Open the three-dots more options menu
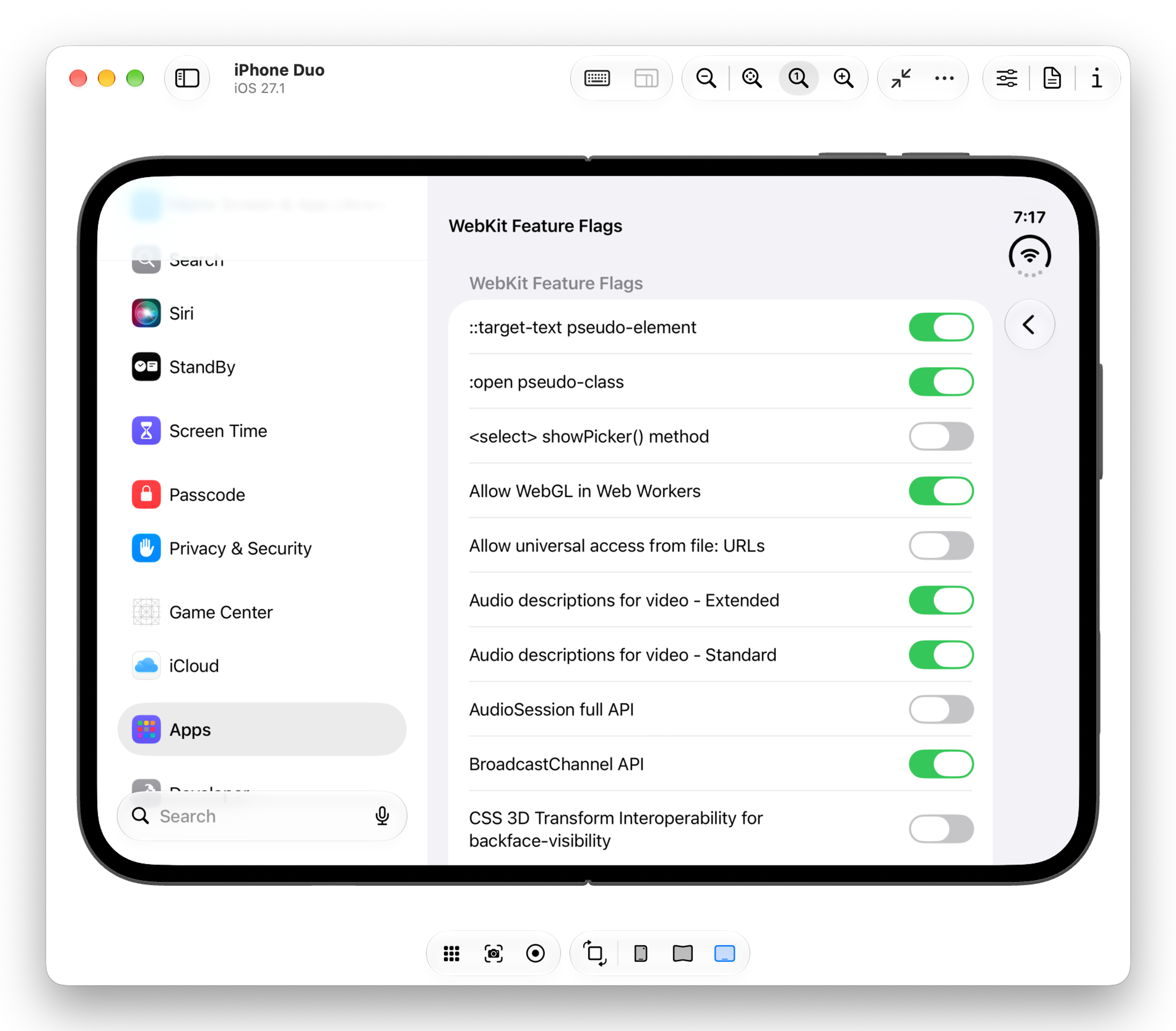The height and width of the screenshot is (1031, 1176). tap(944, 78)
